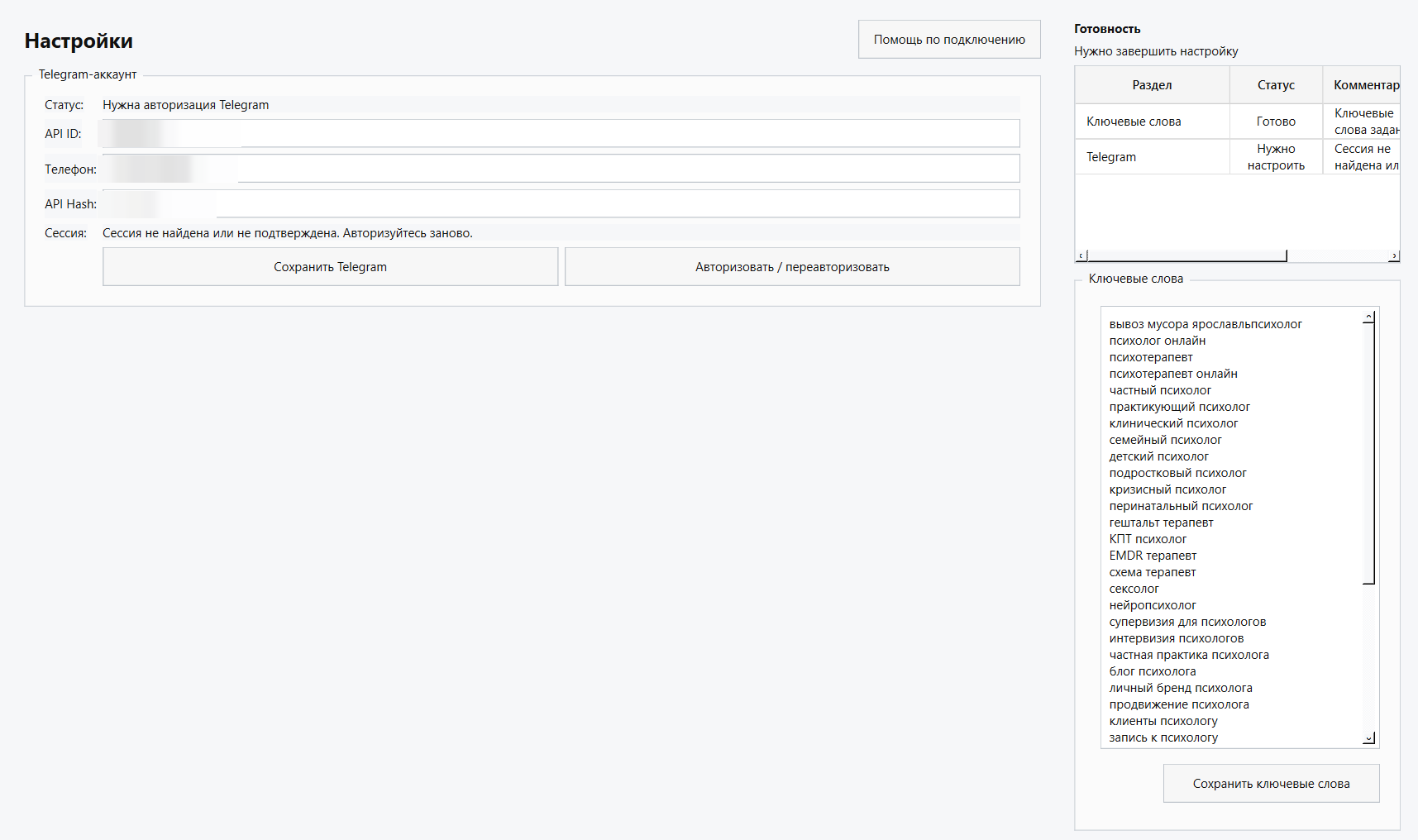Image resolution: width=1418 pixels, height=840 pixels.
Task: Place cursor on "подростковый психолог" keyword line
Action: click(x=1178, y=473)
